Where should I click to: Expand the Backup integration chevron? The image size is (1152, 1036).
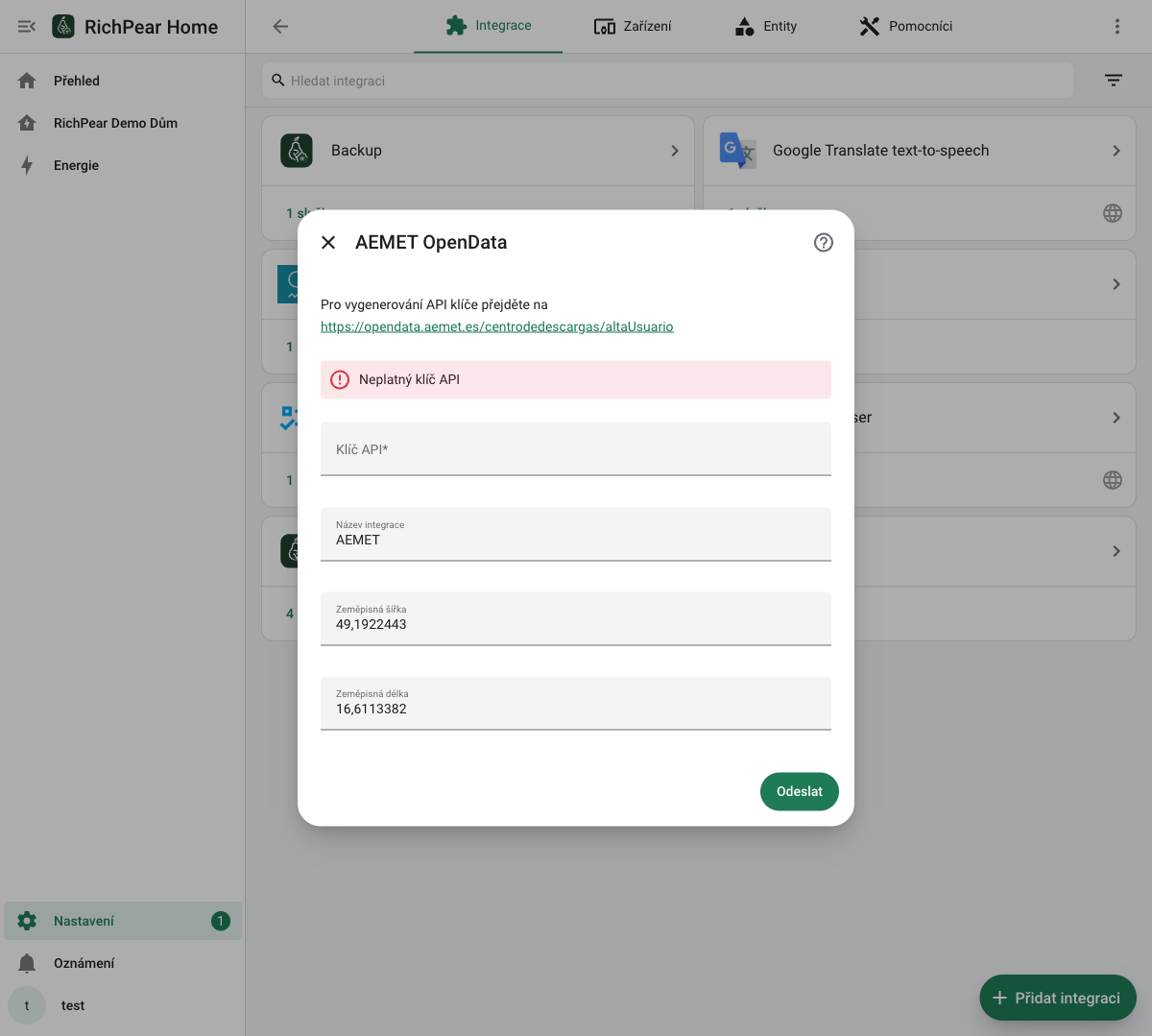675,151
